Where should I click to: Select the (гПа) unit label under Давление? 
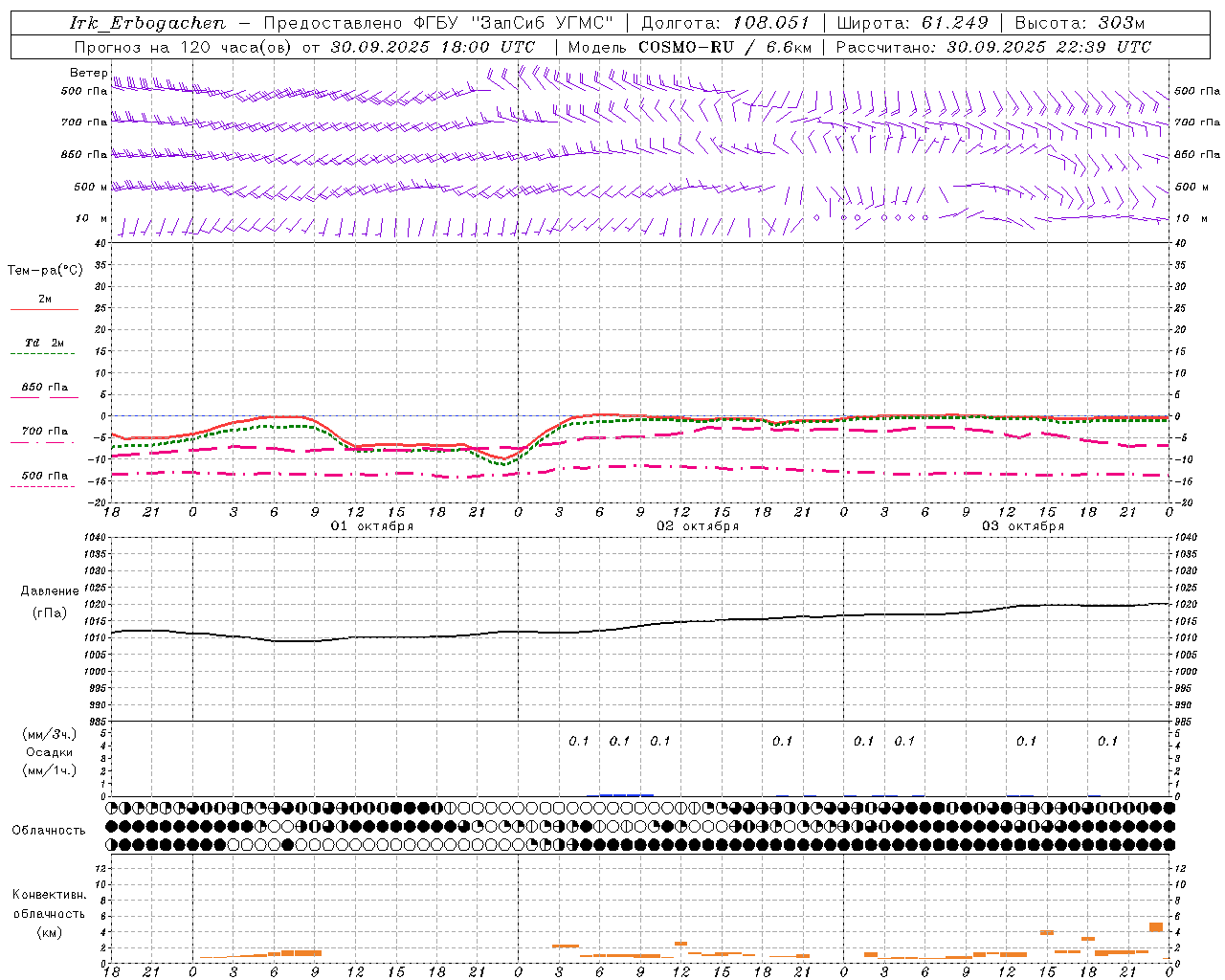point(50,613)
